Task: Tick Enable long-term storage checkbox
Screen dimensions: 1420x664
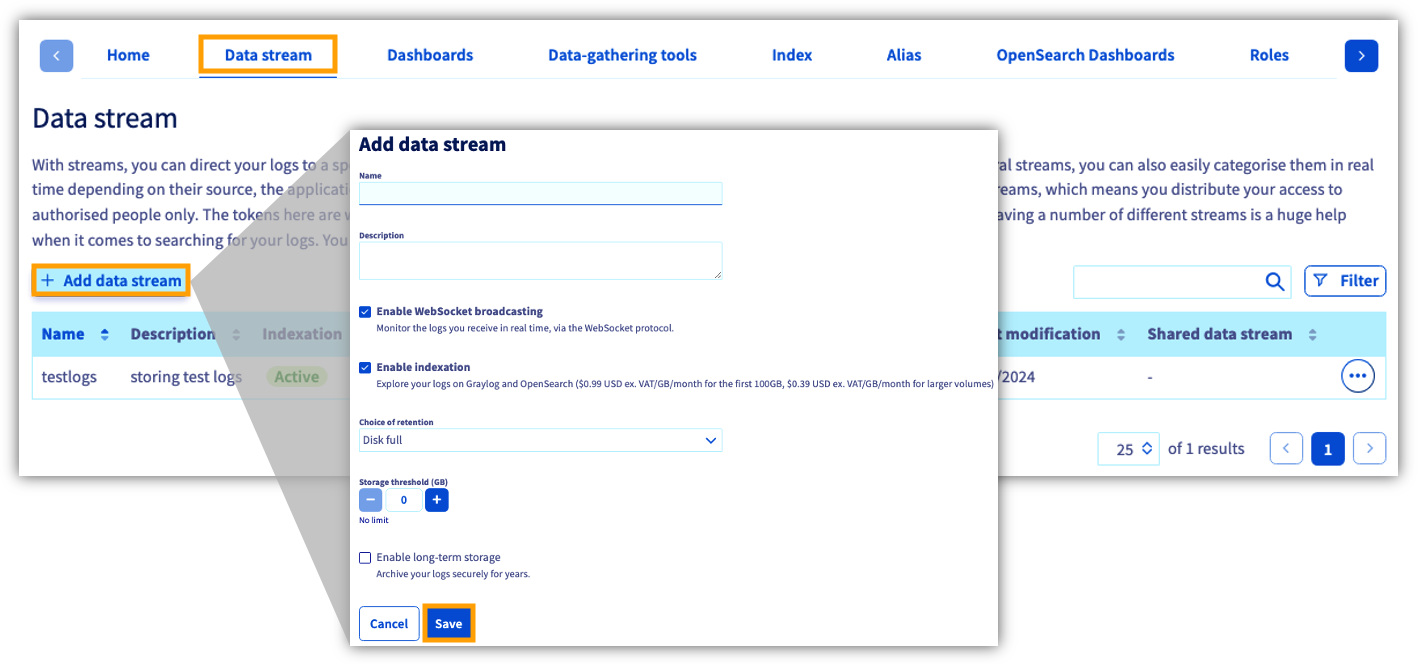Action: 365,558
